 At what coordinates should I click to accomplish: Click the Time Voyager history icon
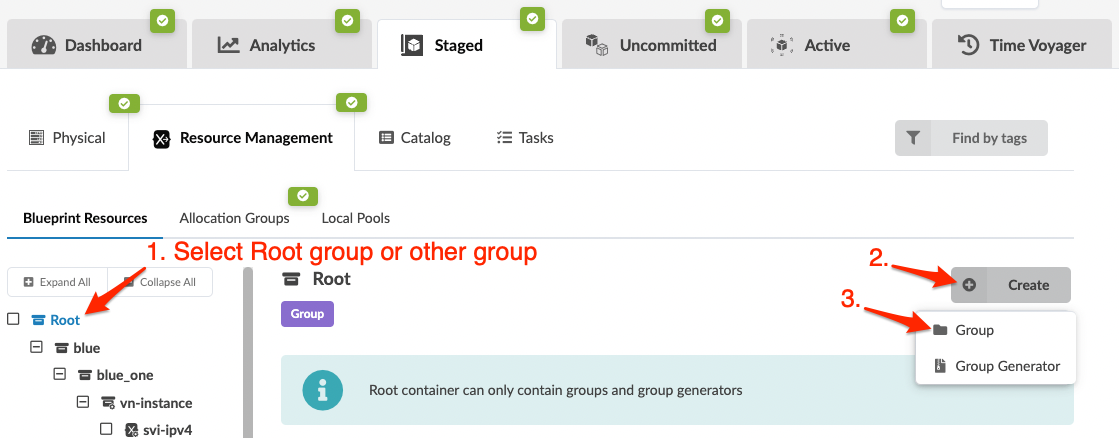(x=968, y=45)
